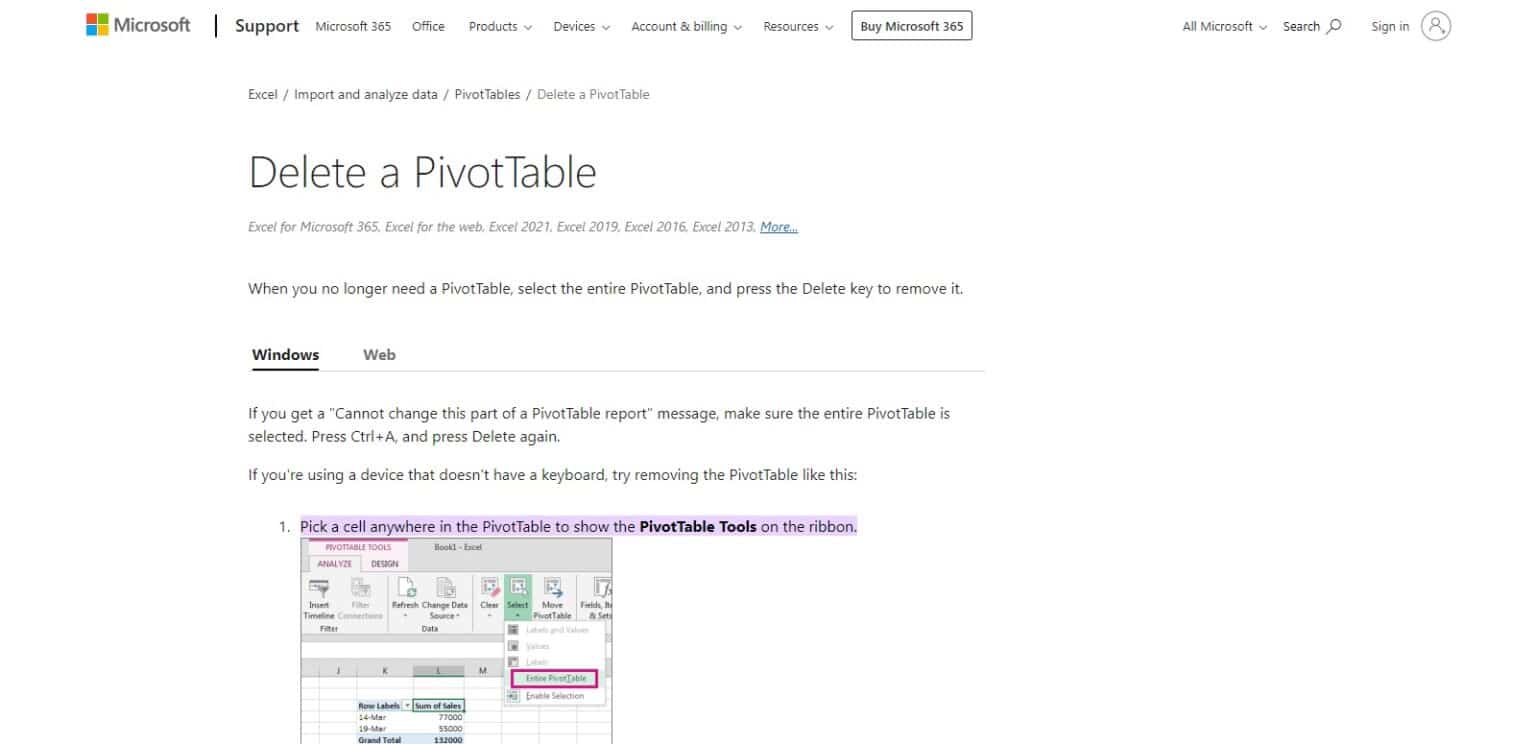This screenshot has width=1536, height=744.
Task: Click the Entire PivotTable highlighted menu option
Action: (554, 679)
